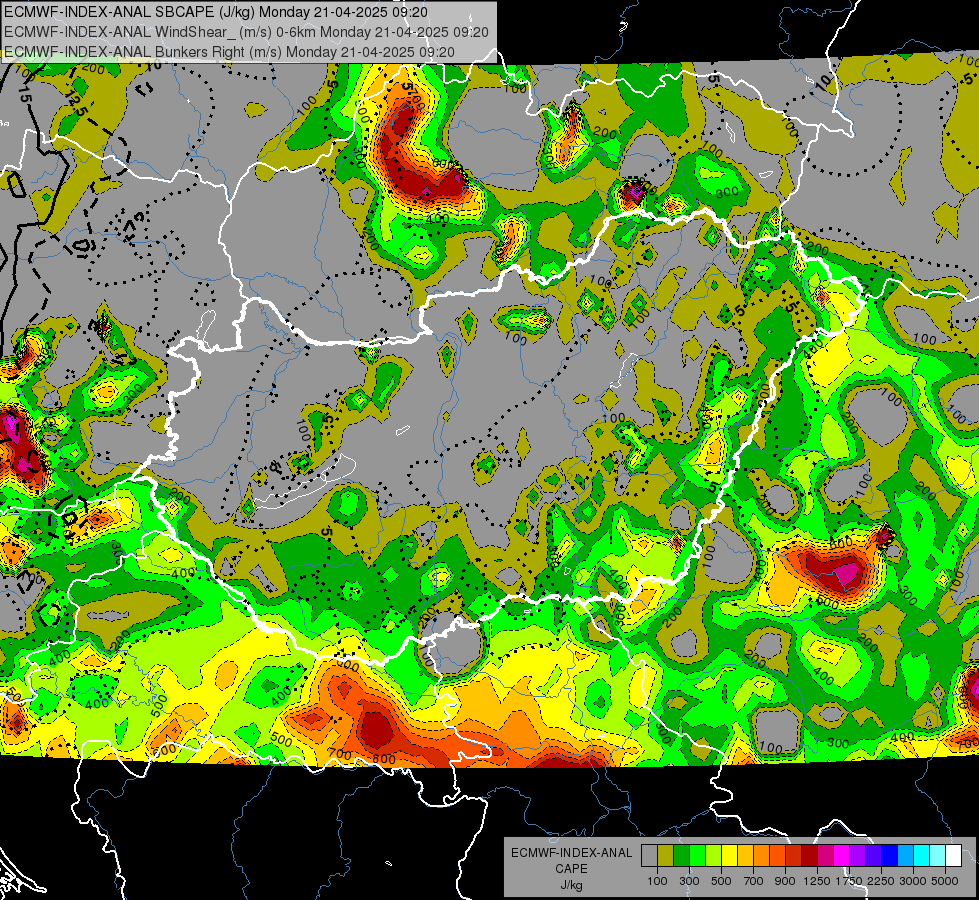Image resolution: width=979 pixels, height=900 pixels.
Task: Click the 'CAPE' label in the legend
Action: coord(571,869)
